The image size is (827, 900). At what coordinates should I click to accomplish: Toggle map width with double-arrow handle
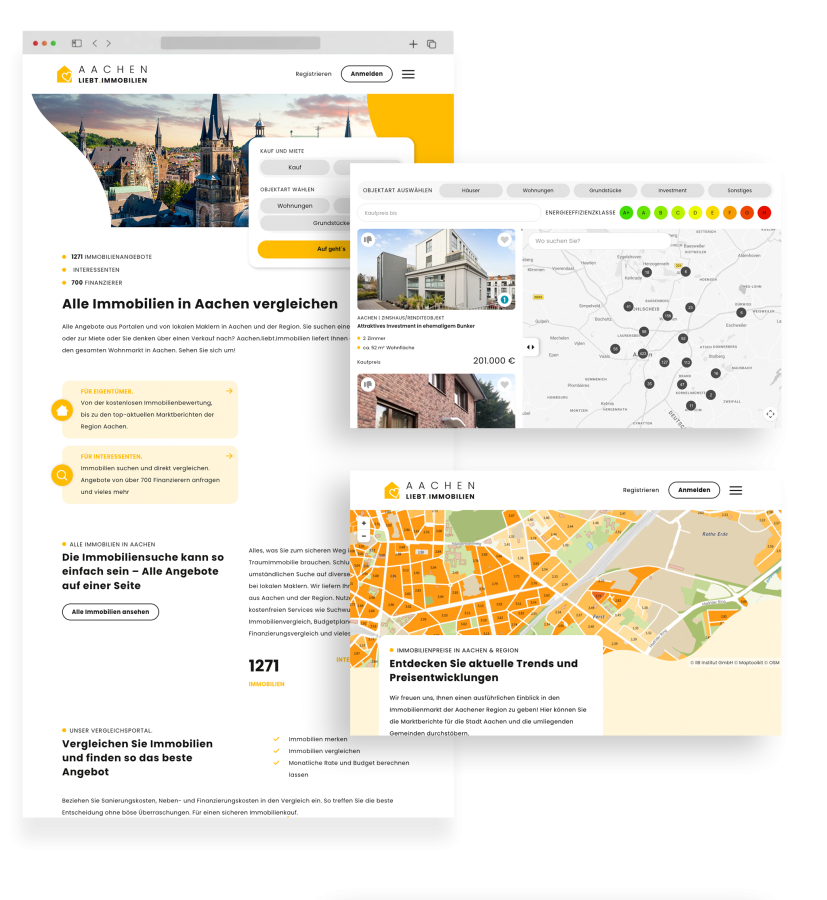coord(530,347)
